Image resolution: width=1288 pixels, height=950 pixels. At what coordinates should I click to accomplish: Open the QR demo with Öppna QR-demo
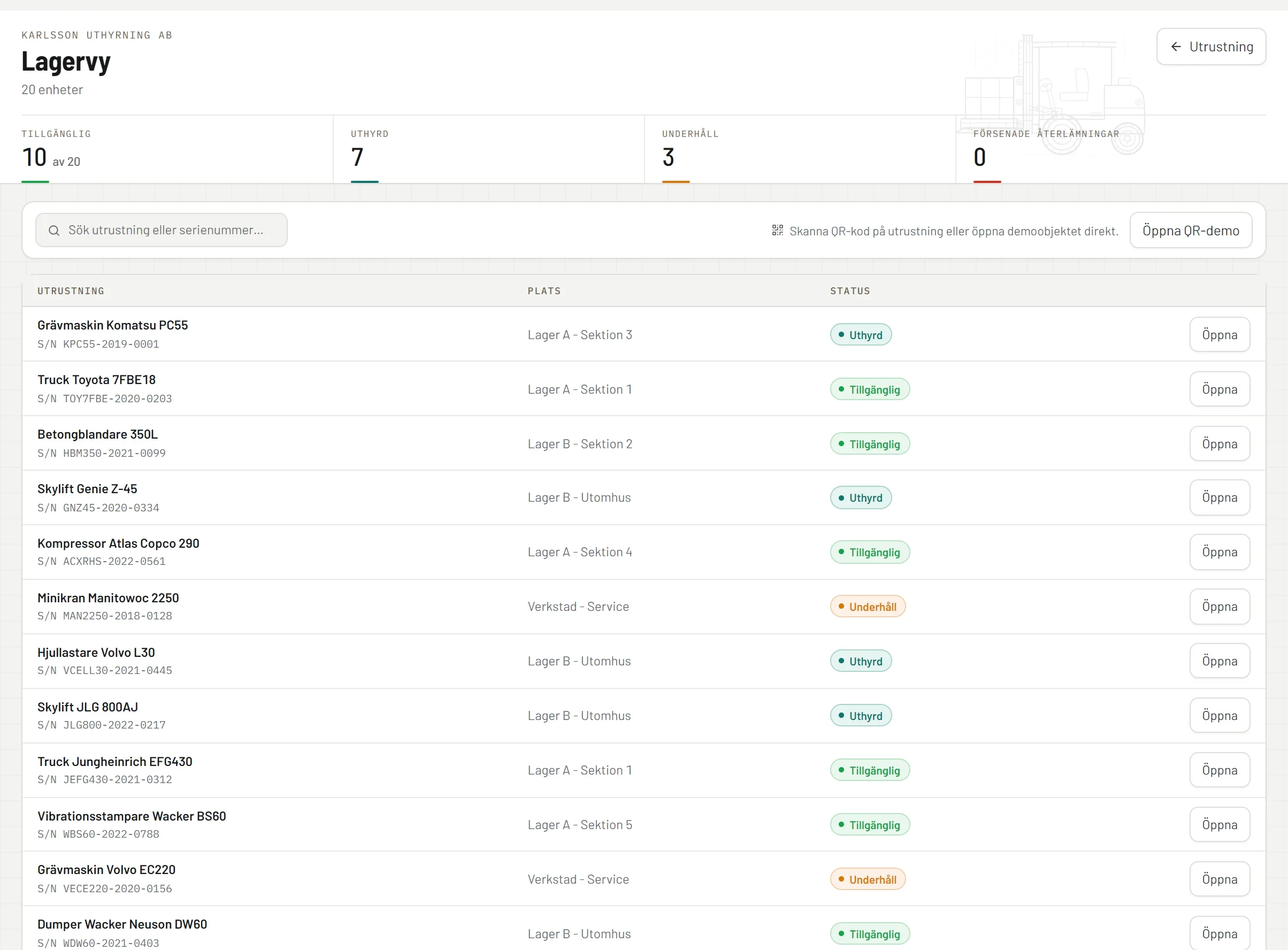(x=1191, y=231)
